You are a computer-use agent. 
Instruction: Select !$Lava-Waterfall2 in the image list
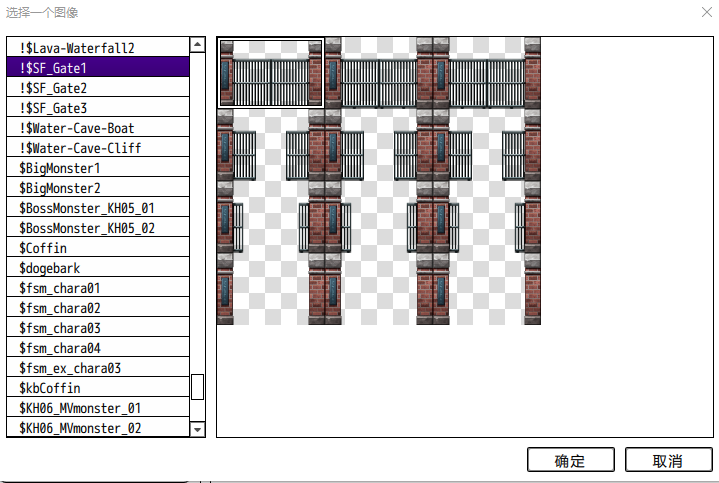click(x=98, y=47)
